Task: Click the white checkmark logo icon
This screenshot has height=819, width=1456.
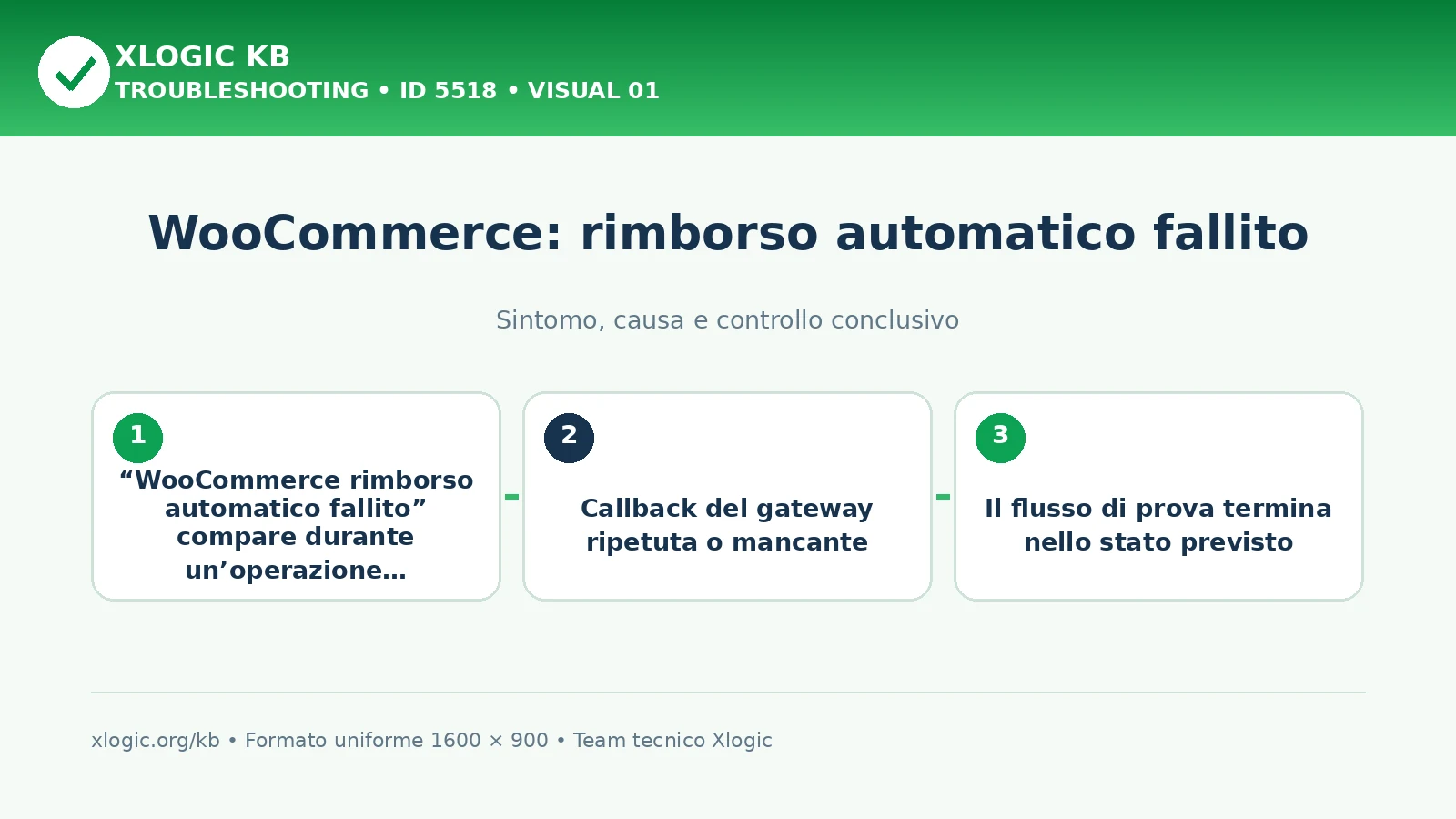Action: click(74, 72)
